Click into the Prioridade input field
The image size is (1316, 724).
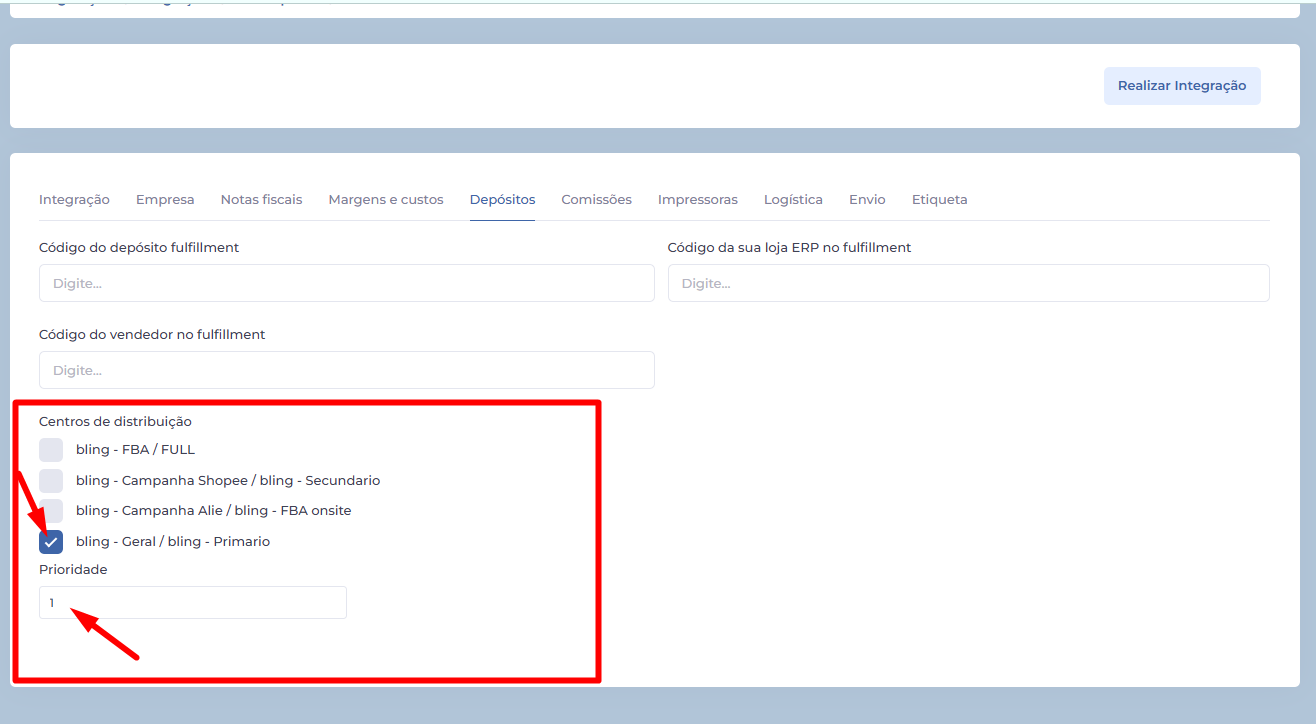[x=192, y=603]
